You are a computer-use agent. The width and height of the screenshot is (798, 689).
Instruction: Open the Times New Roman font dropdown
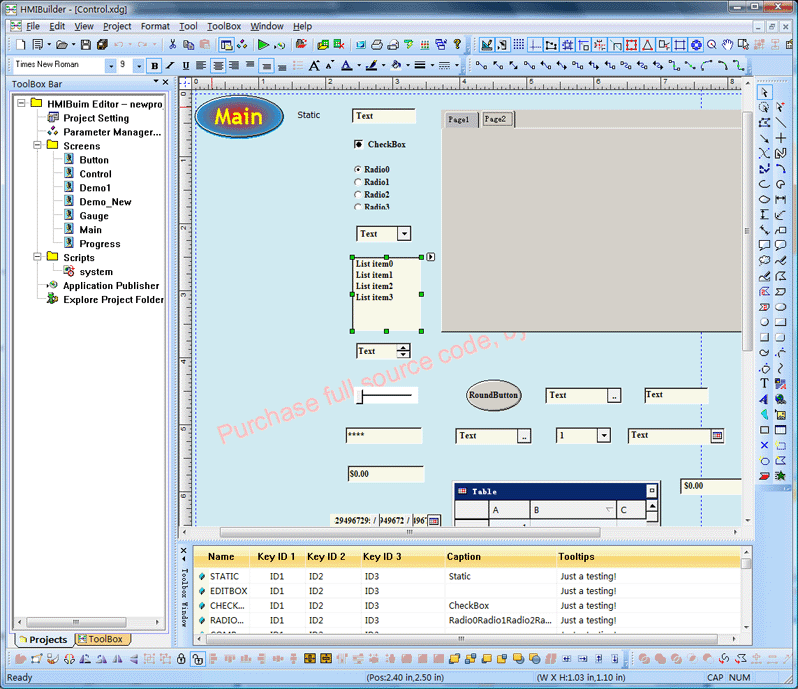pos(109,65)
